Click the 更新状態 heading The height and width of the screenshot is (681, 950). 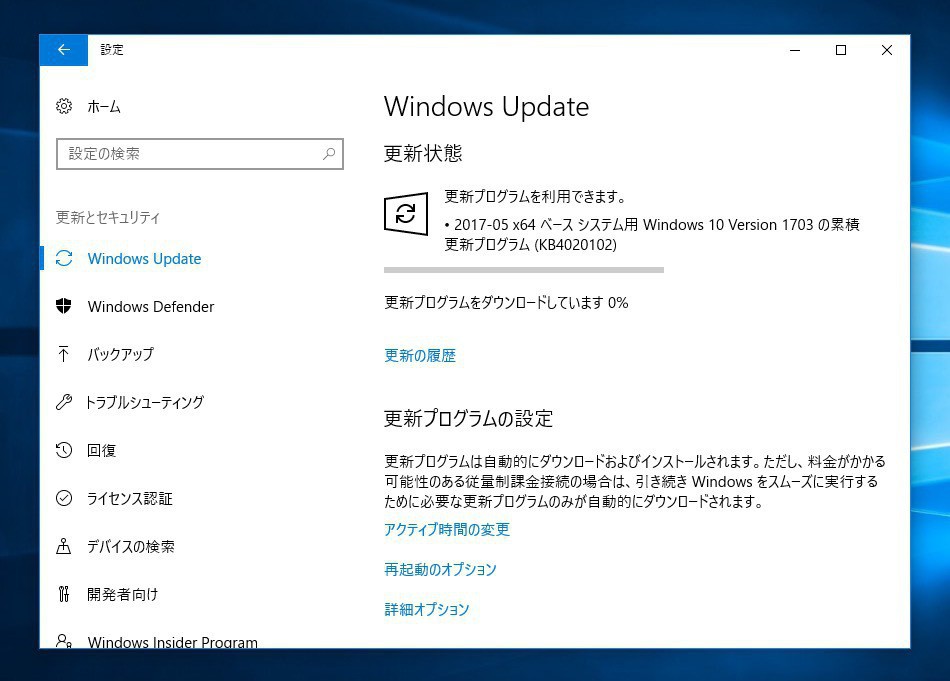pyautogui.click(x=423, y=153)
